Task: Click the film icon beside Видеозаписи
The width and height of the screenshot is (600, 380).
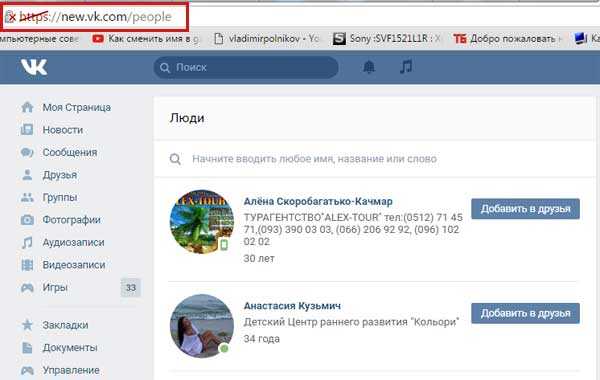Action: [x=27, y=265]
